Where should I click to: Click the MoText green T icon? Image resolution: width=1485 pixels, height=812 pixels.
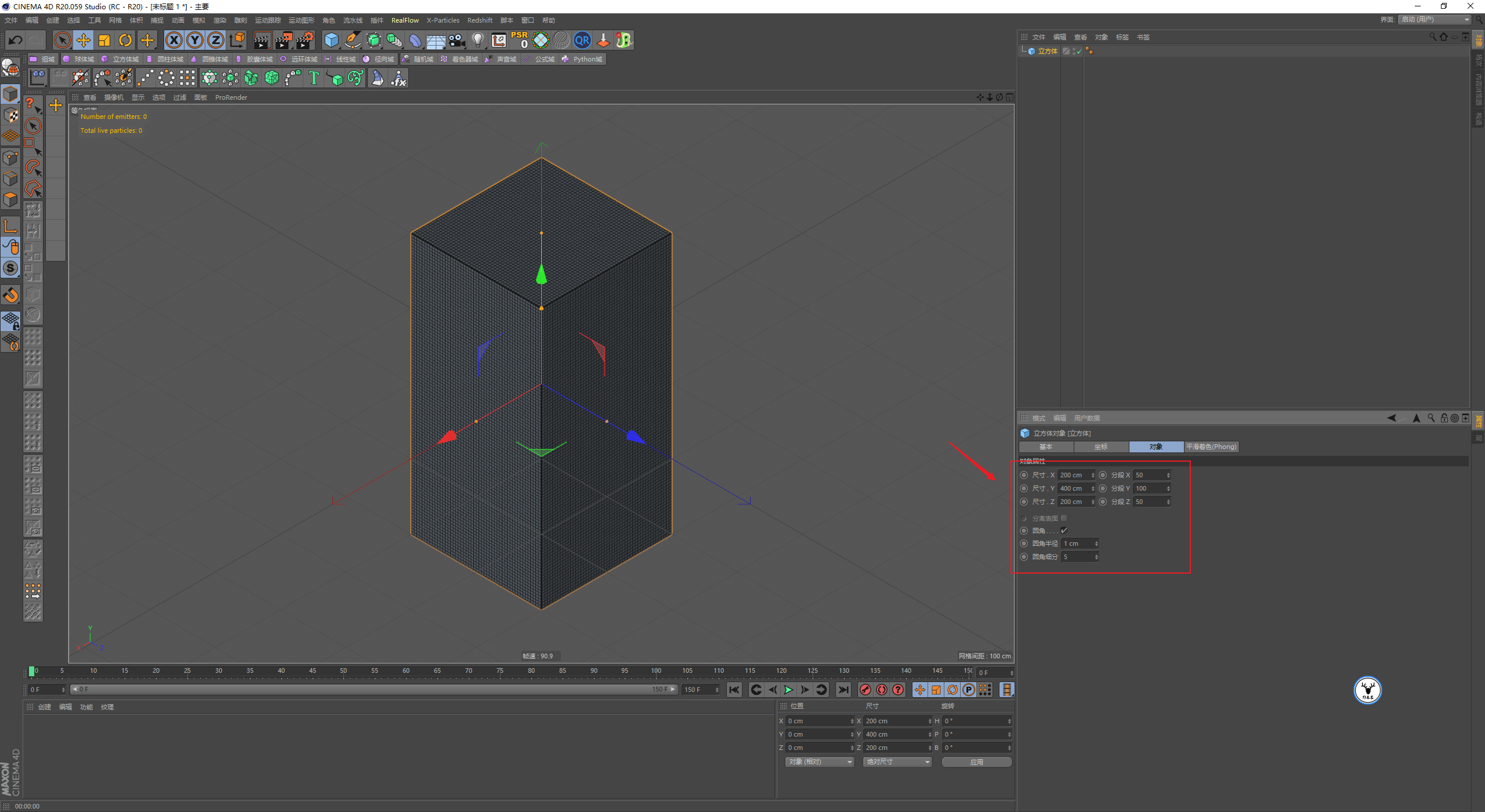(314, 78)
